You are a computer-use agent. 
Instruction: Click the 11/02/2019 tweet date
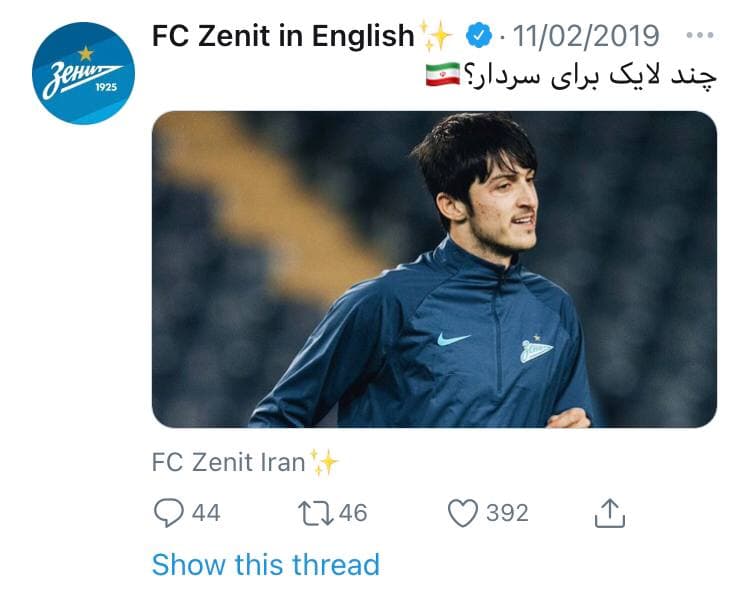pos(586,35)
